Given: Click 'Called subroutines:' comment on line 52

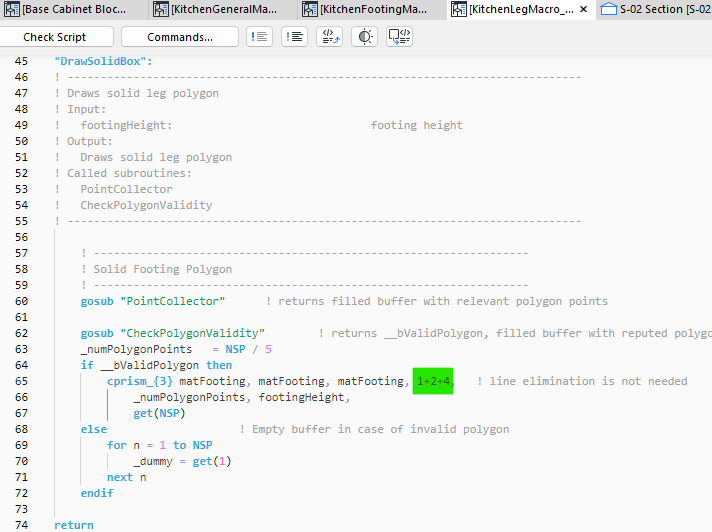Looking at the screenshot, I should click(129, 173).
